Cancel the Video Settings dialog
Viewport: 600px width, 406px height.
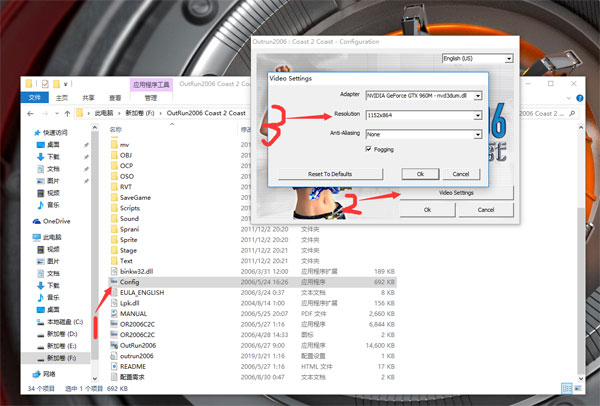(461, 174)
